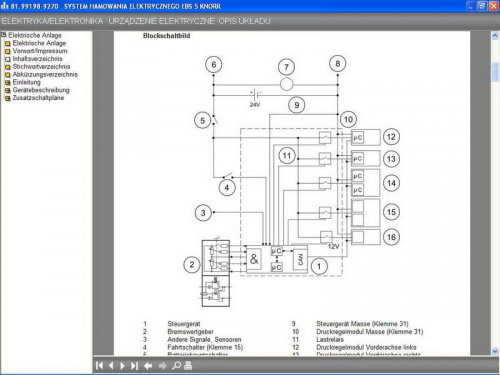This screenshot has width=500, height=375.
Task: Click the back navigation arrow icon
Action: (148, 366)
